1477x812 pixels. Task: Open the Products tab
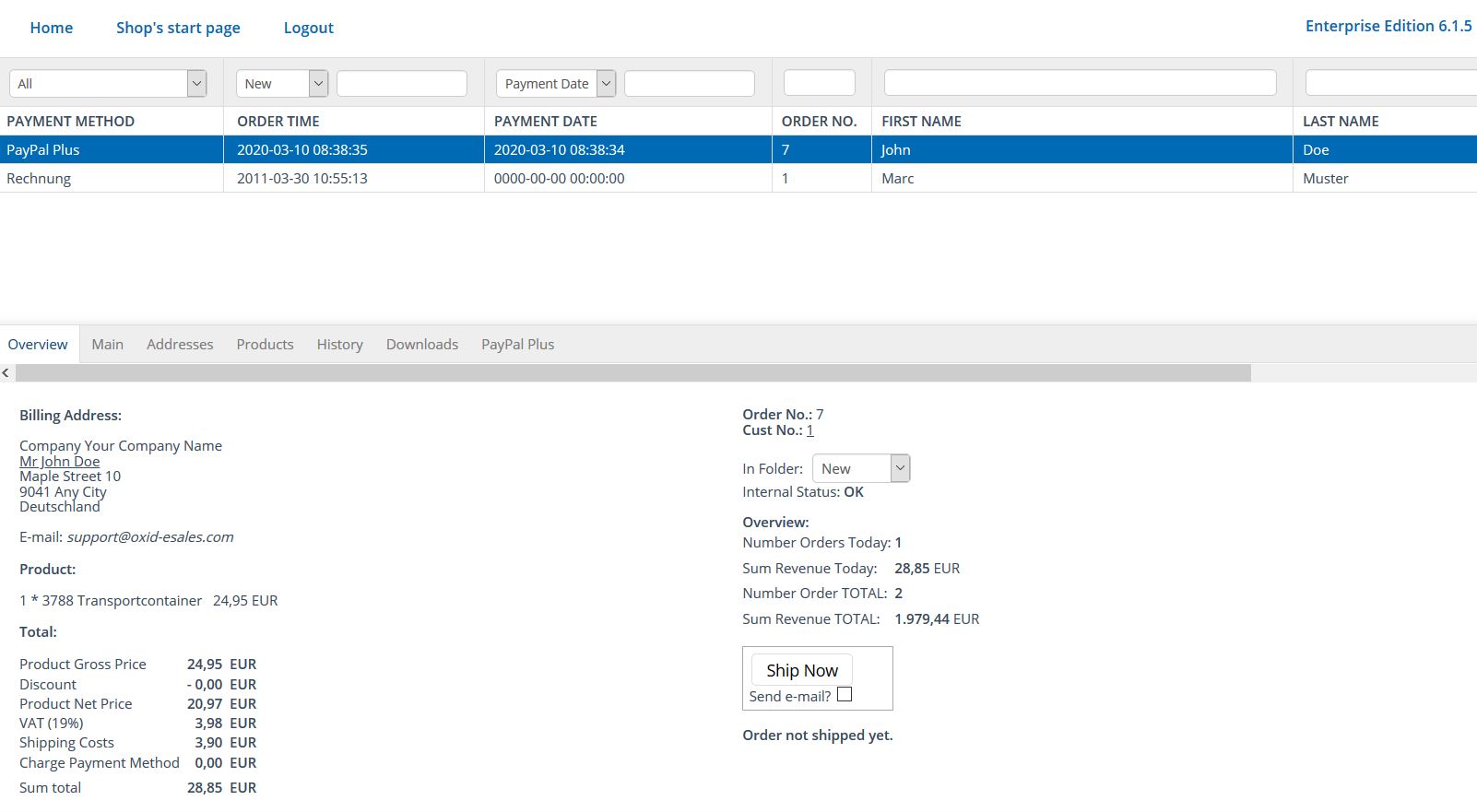pyautogui.click(x=265, y=345)
